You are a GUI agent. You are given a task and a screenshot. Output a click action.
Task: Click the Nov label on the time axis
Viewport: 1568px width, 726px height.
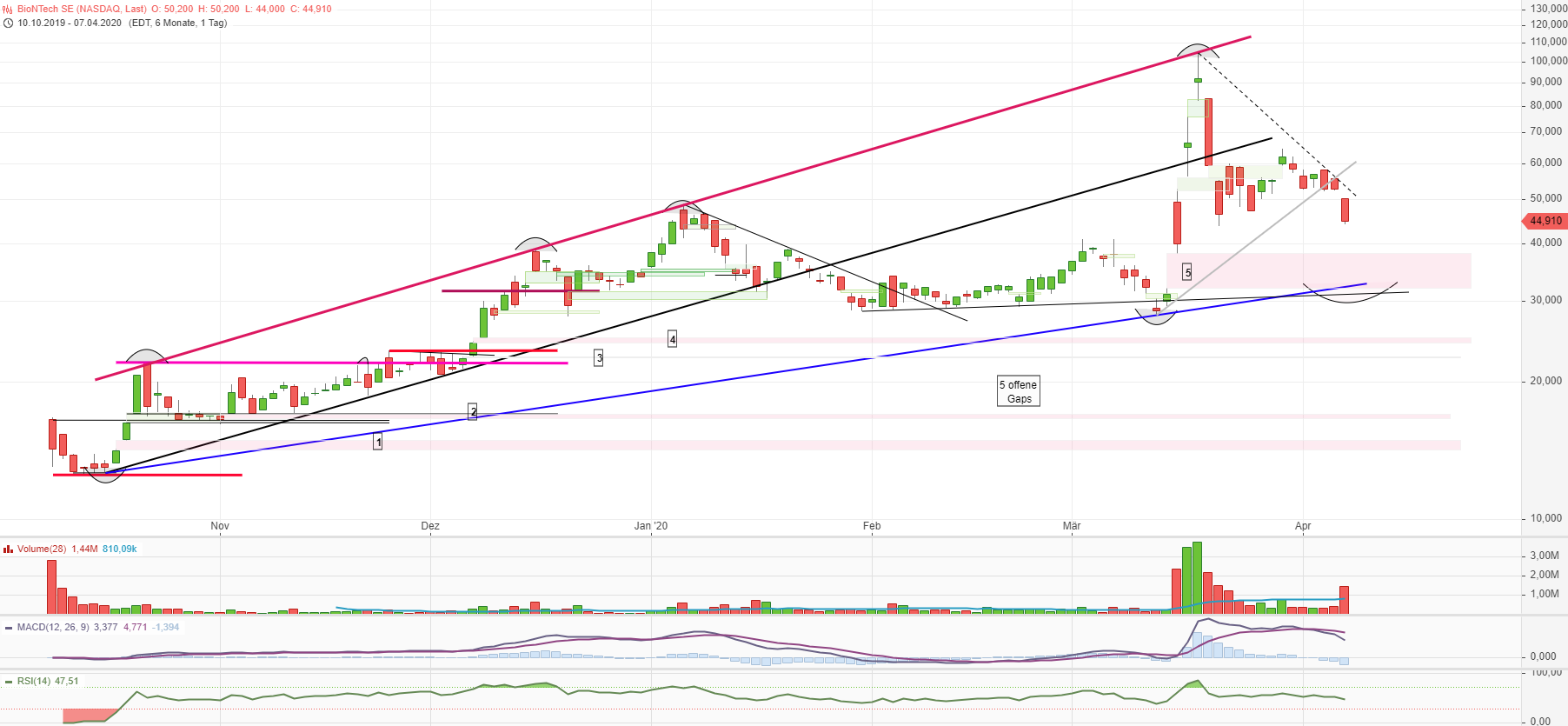pos(220,526)
